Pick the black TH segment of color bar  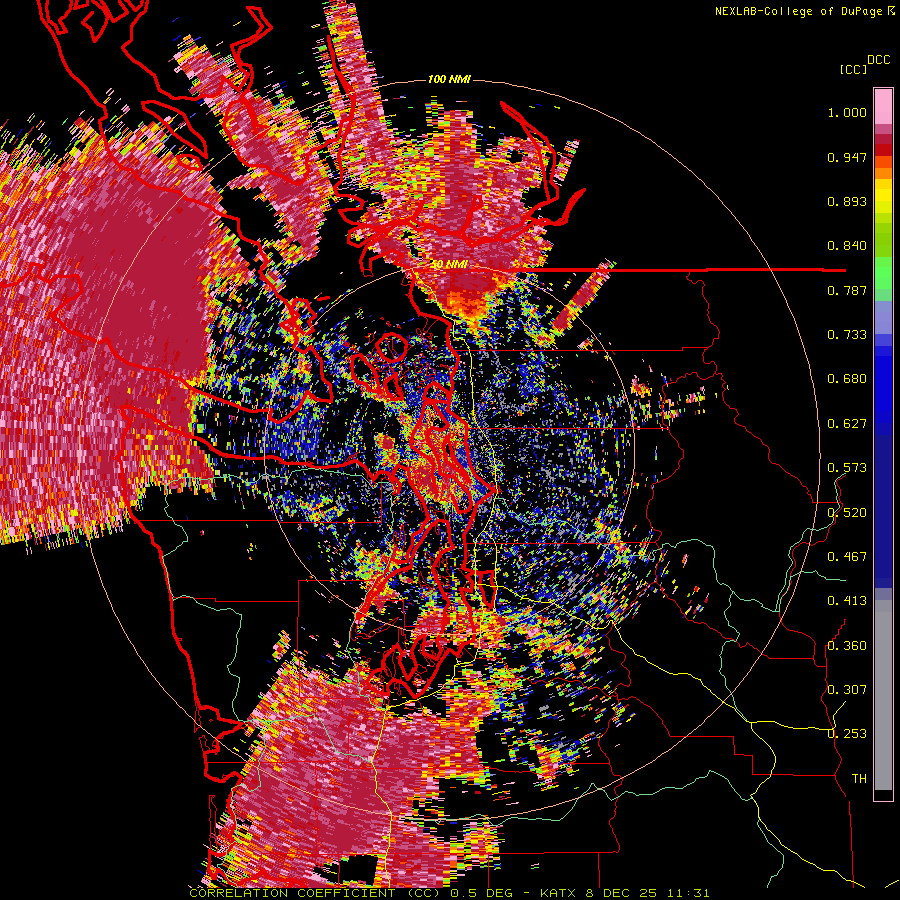pyautogui.click(x=883, y=794)
